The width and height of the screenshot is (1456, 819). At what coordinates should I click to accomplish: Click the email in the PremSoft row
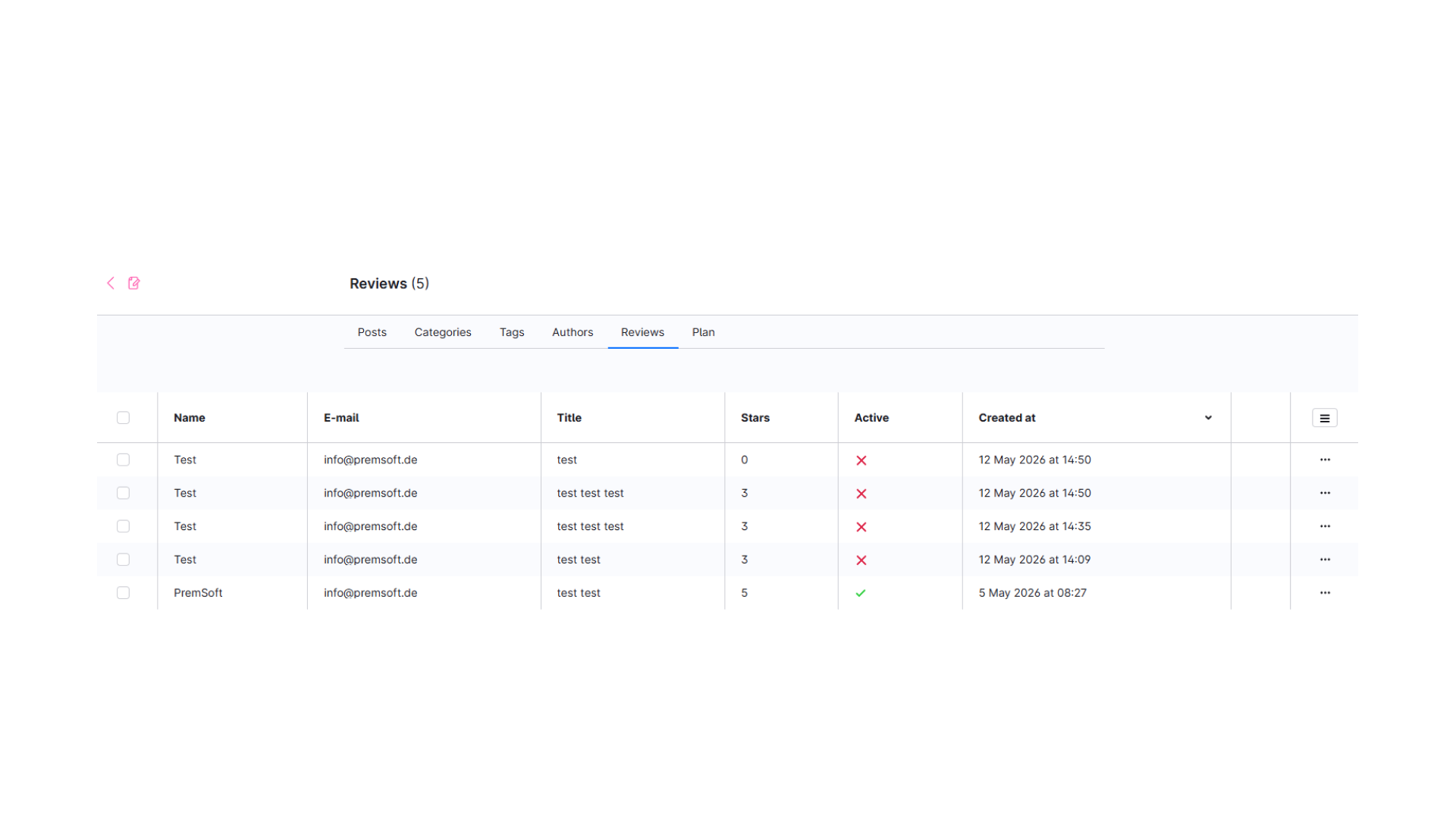point(371,593)
